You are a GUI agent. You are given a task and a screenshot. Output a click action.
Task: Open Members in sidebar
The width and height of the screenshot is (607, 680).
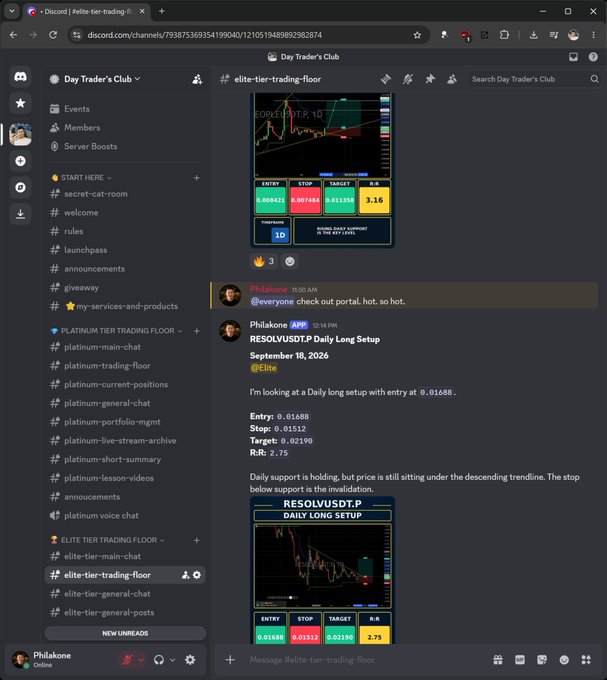[x=125, y=128]
